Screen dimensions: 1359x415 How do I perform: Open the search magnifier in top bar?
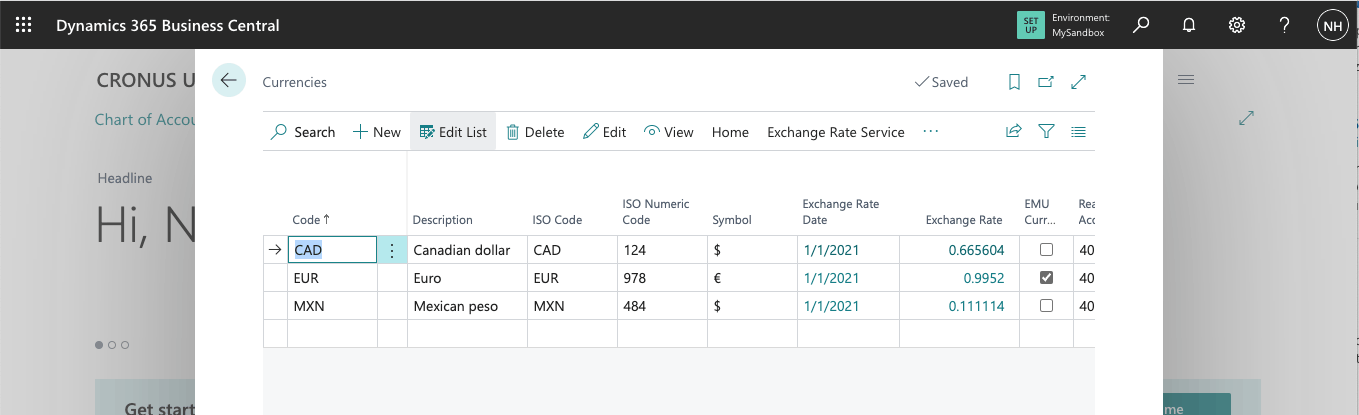pos(1141,25)
